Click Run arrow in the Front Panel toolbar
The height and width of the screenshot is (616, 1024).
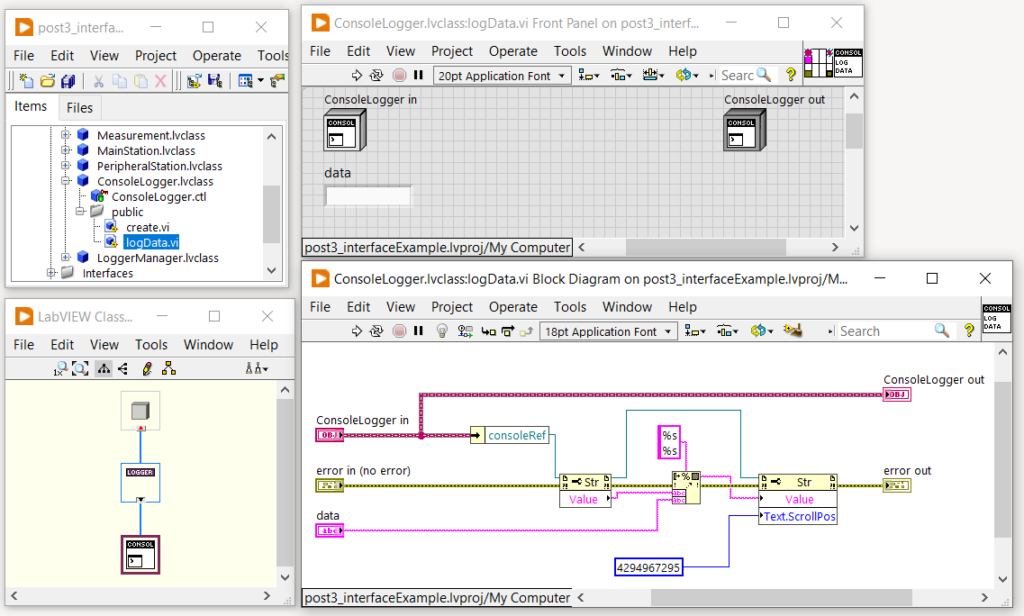(357, 75)
